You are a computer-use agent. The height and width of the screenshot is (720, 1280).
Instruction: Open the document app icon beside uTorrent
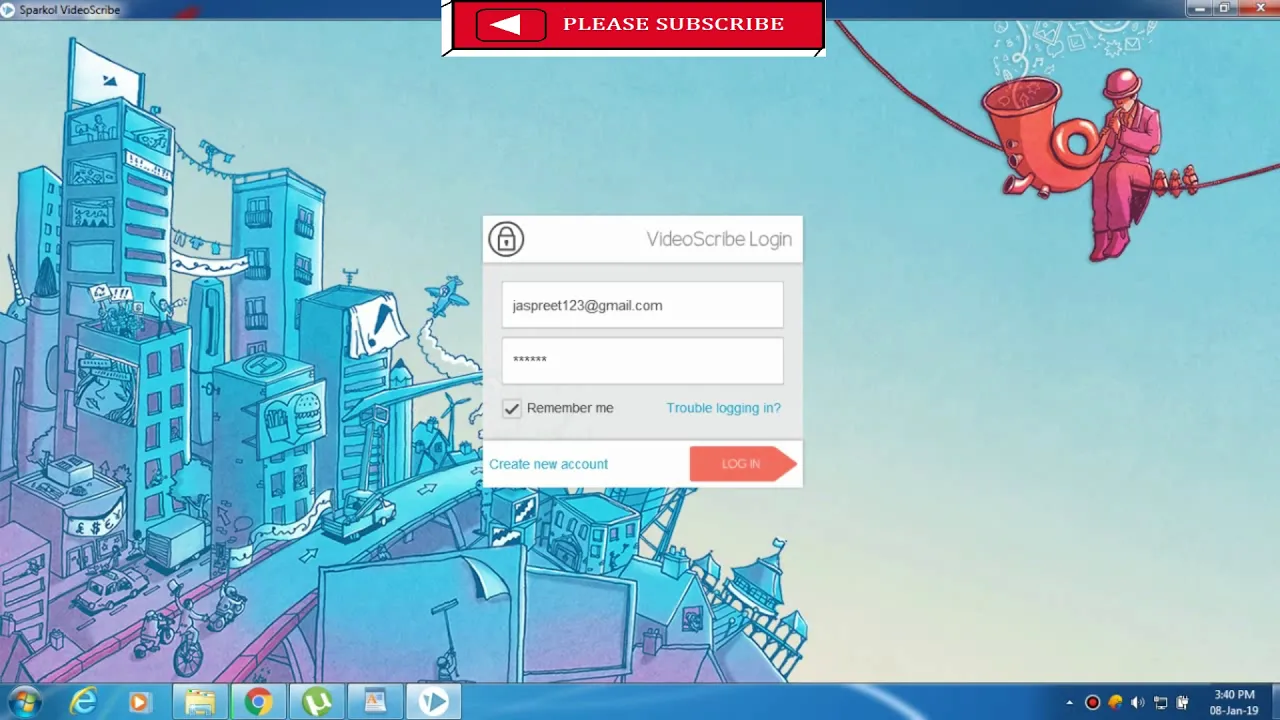pos(375,702)
